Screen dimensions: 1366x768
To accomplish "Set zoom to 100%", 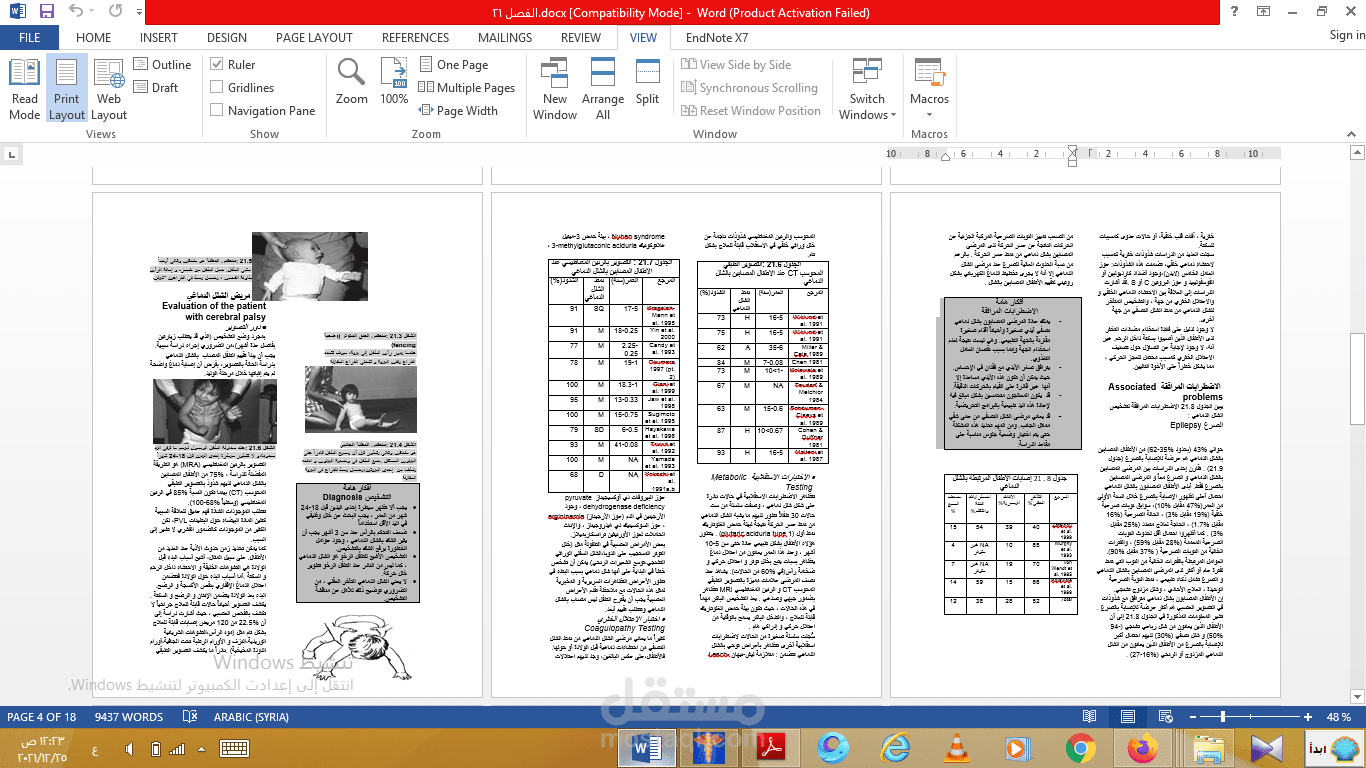I will pos(394,82).
